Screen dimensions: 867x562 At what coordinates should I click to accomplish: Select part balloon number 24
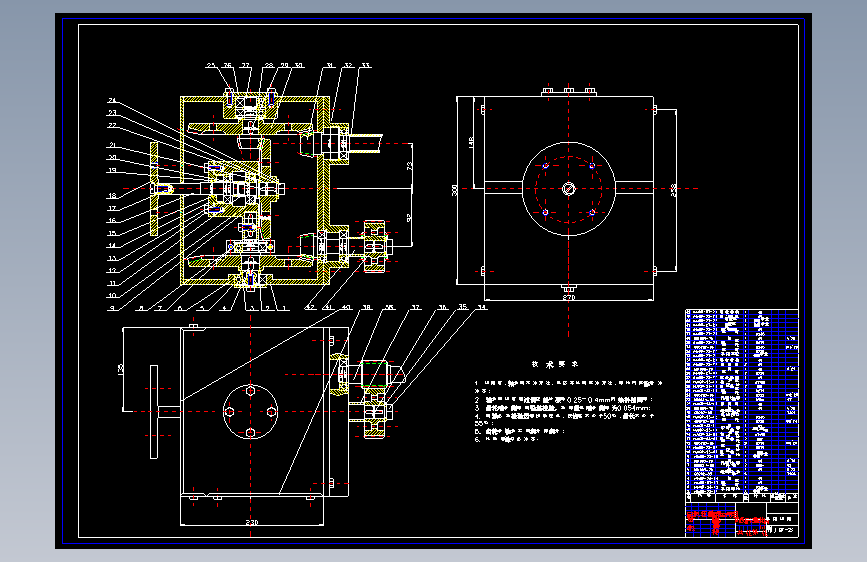[x=112, y=100]
